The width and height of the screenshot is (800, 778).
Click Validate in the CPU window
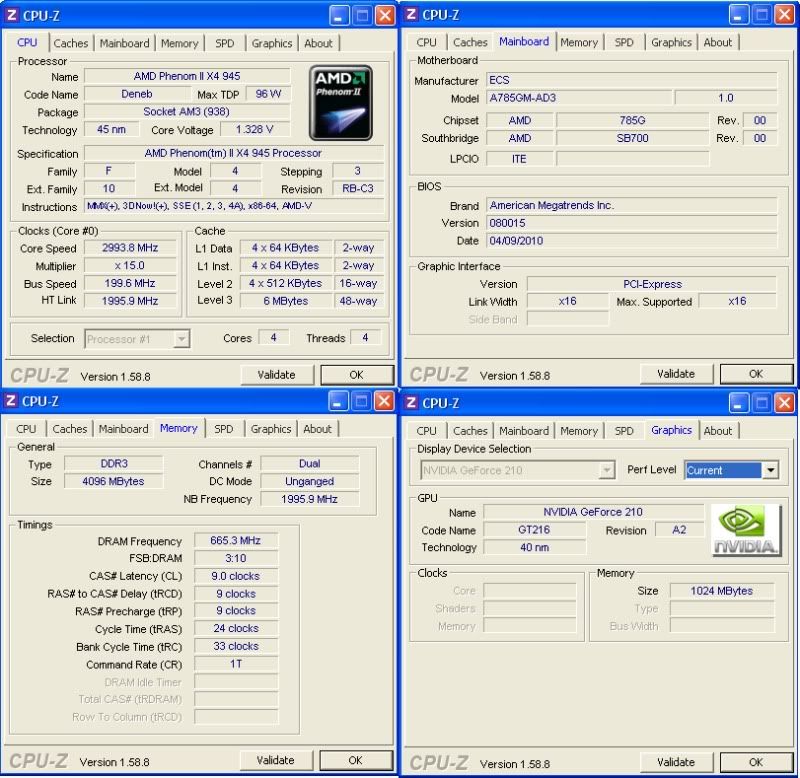click(x=277, y=375)
